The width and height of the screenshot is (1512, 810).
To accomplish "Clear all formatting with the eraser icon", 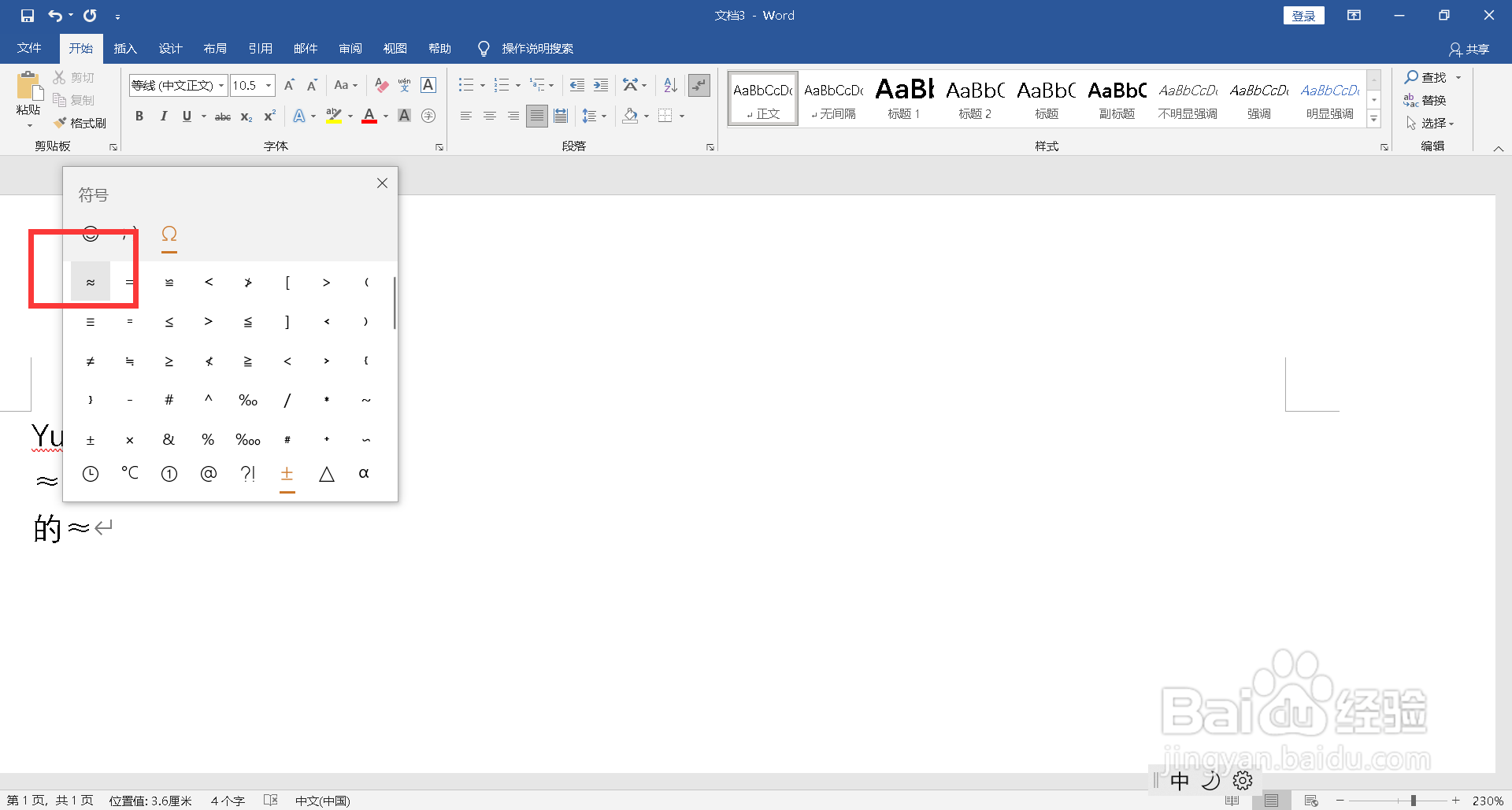I will coord(381,85).
